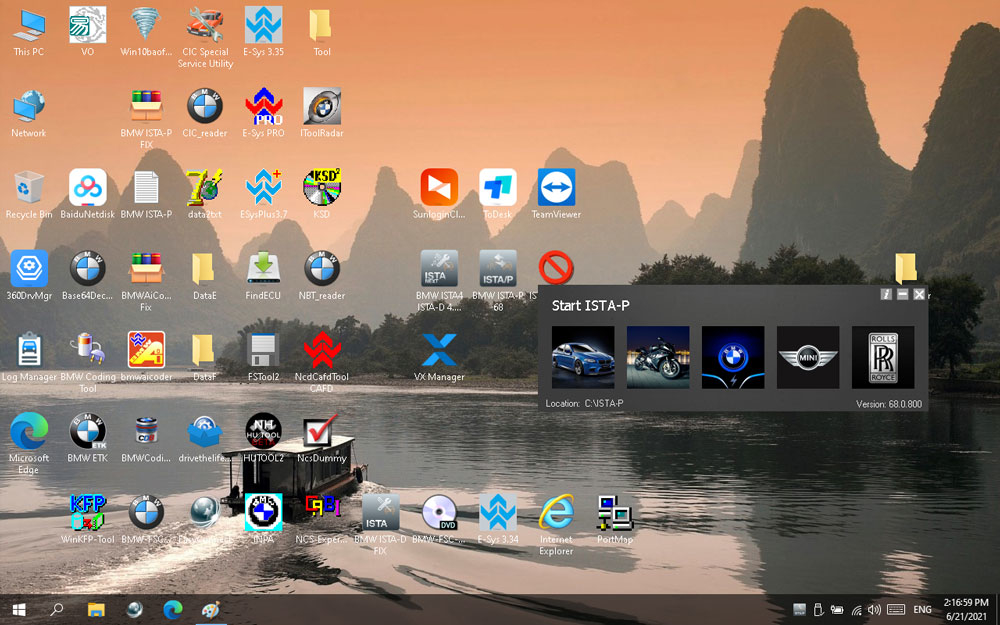Viewport: 1000px width, 625px height.
Task: Select the BMW car thumbnail in ISTA-P
Action: tap(583, 357)
